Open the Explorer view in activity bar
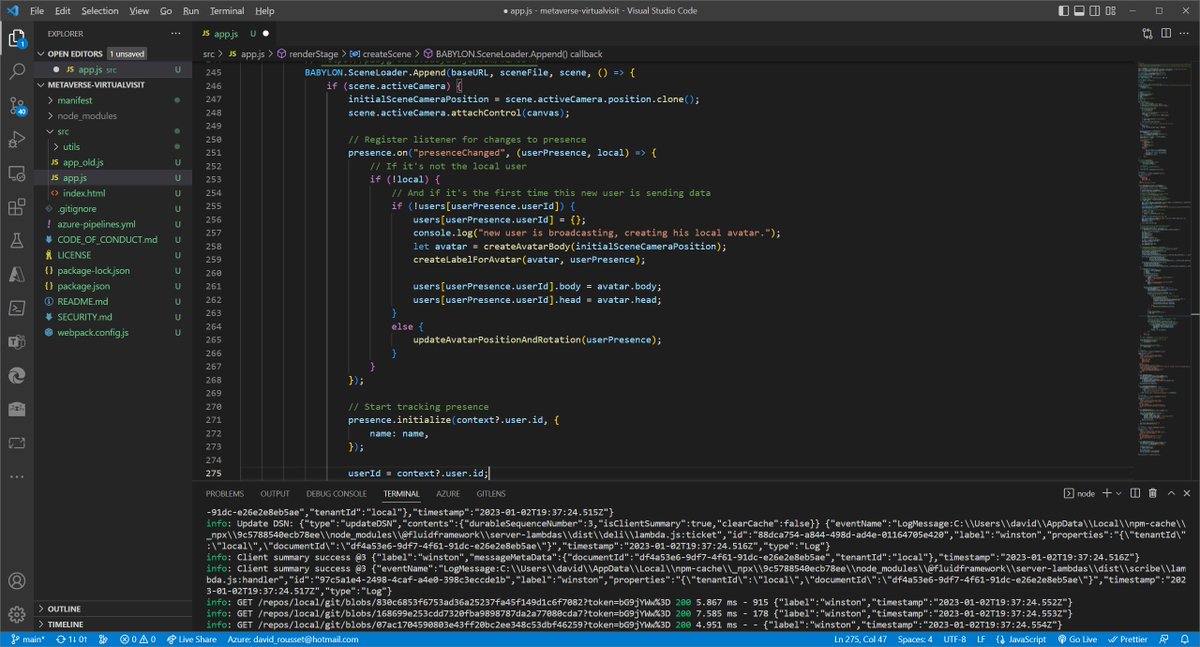Viewport: 1200px width, 647px height. tap(17, 39)
